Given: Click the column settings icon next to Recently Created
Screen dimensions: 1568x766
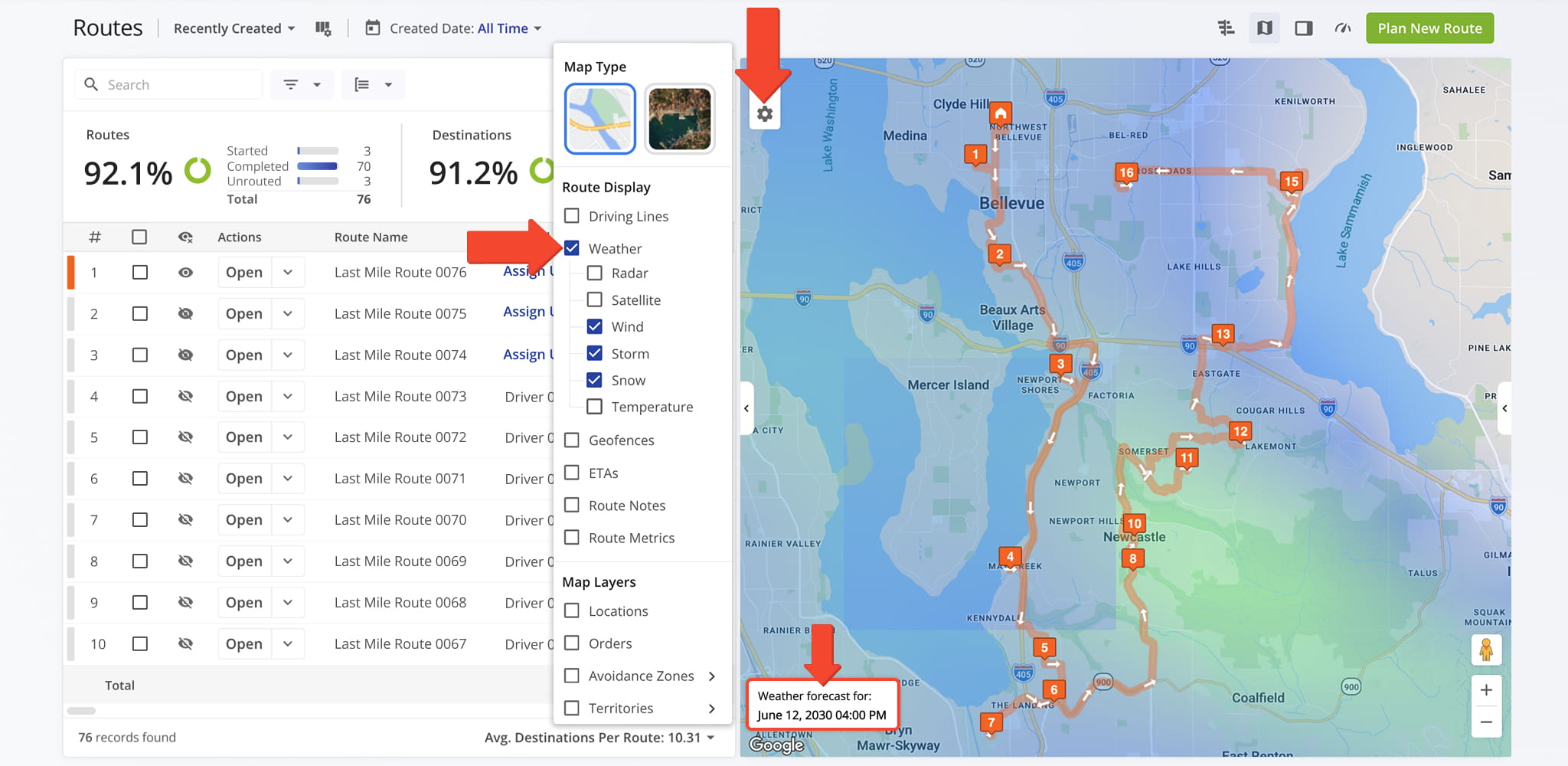Looking at the screenshot, I should 323,28.
